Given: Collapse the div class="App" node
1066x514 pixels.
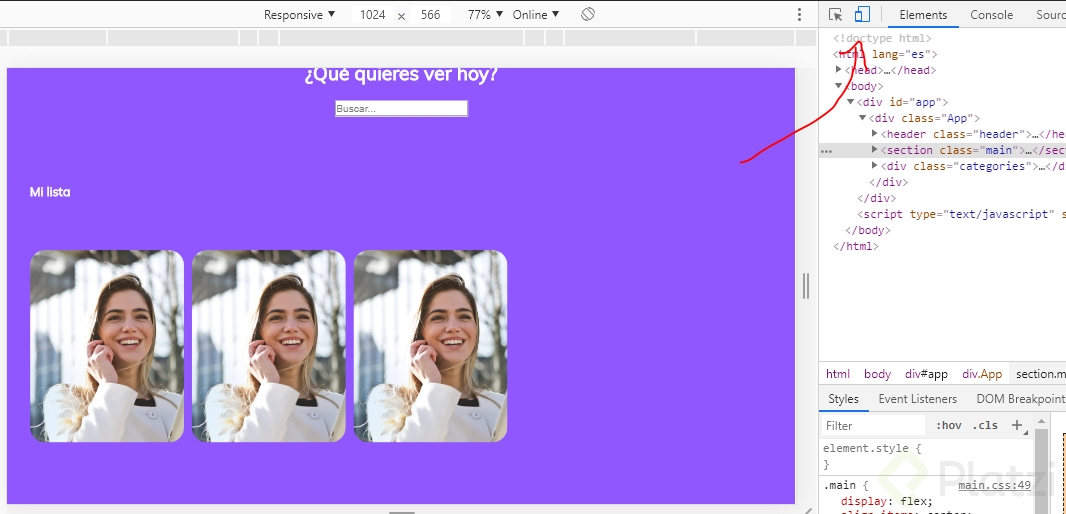Looking at the screenshot, I should coord(863,118).
